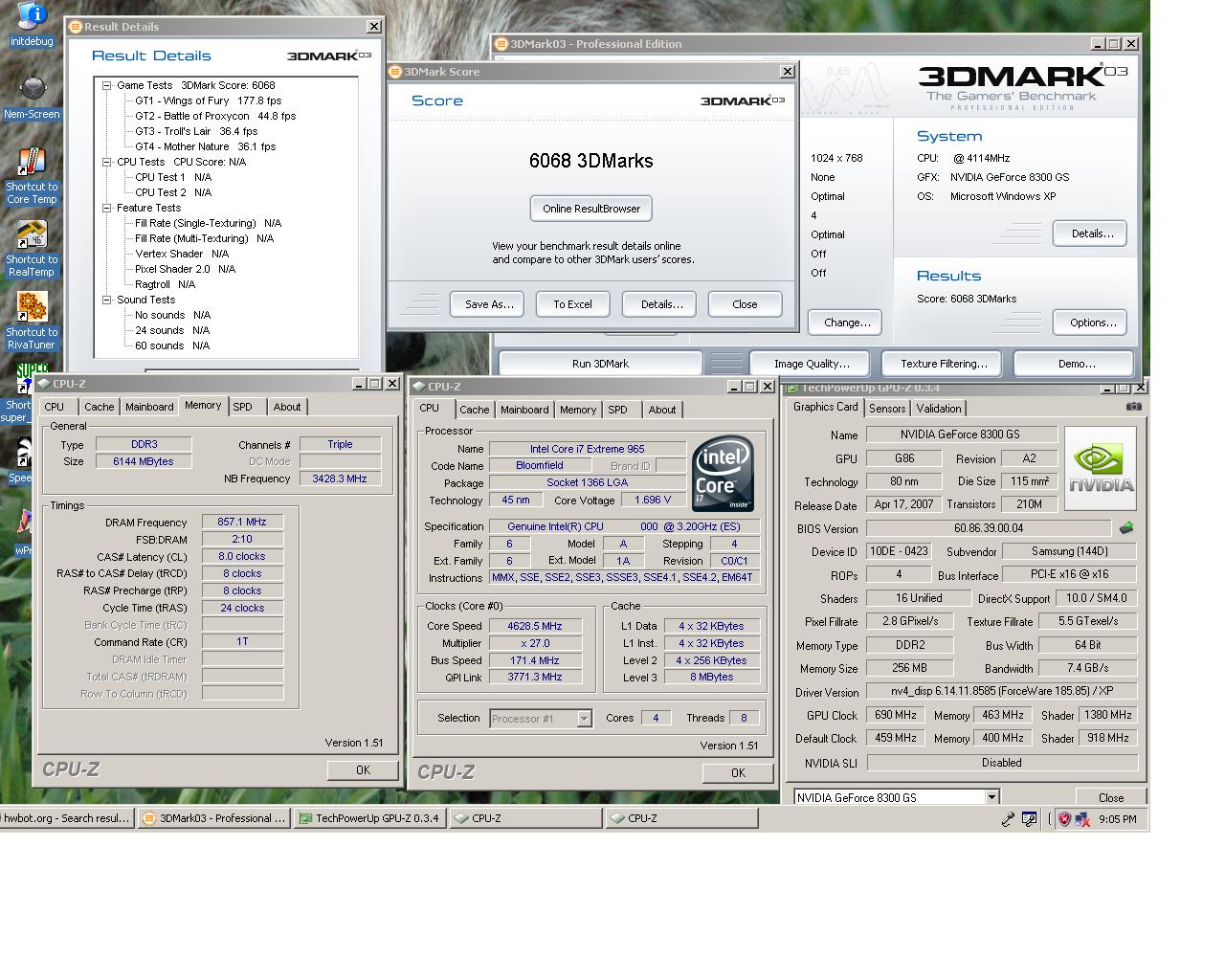1225x980 pixels.
Task: Click the 3DMark Score window title icon
Action: point(395,72)
